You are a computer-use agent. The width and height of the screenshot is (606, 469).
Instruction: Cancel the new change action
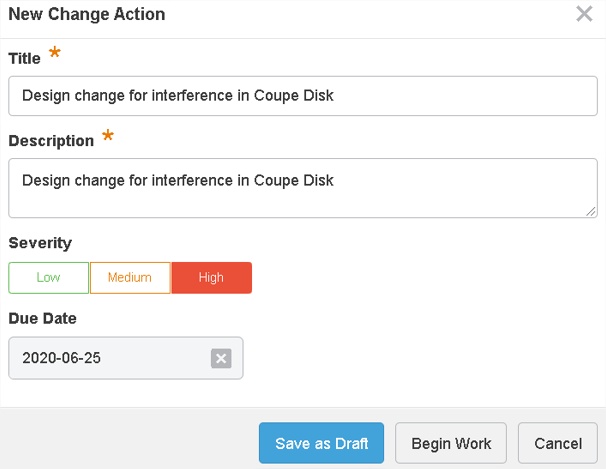click(557, 443)
